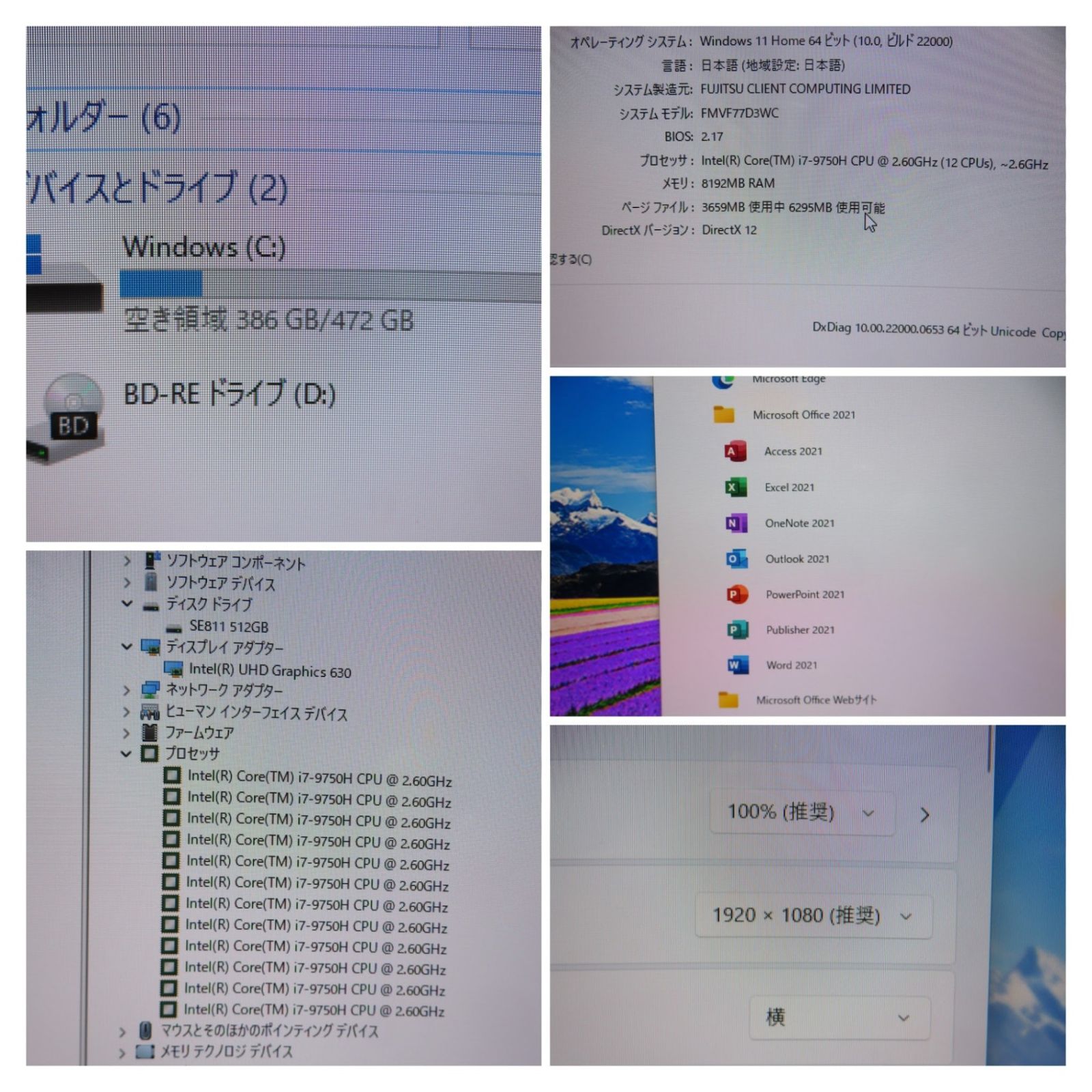This screenshot has height=1092, width=1092.
Task: Open the Access 2021 app icon
Action: [x=735, y=451]
